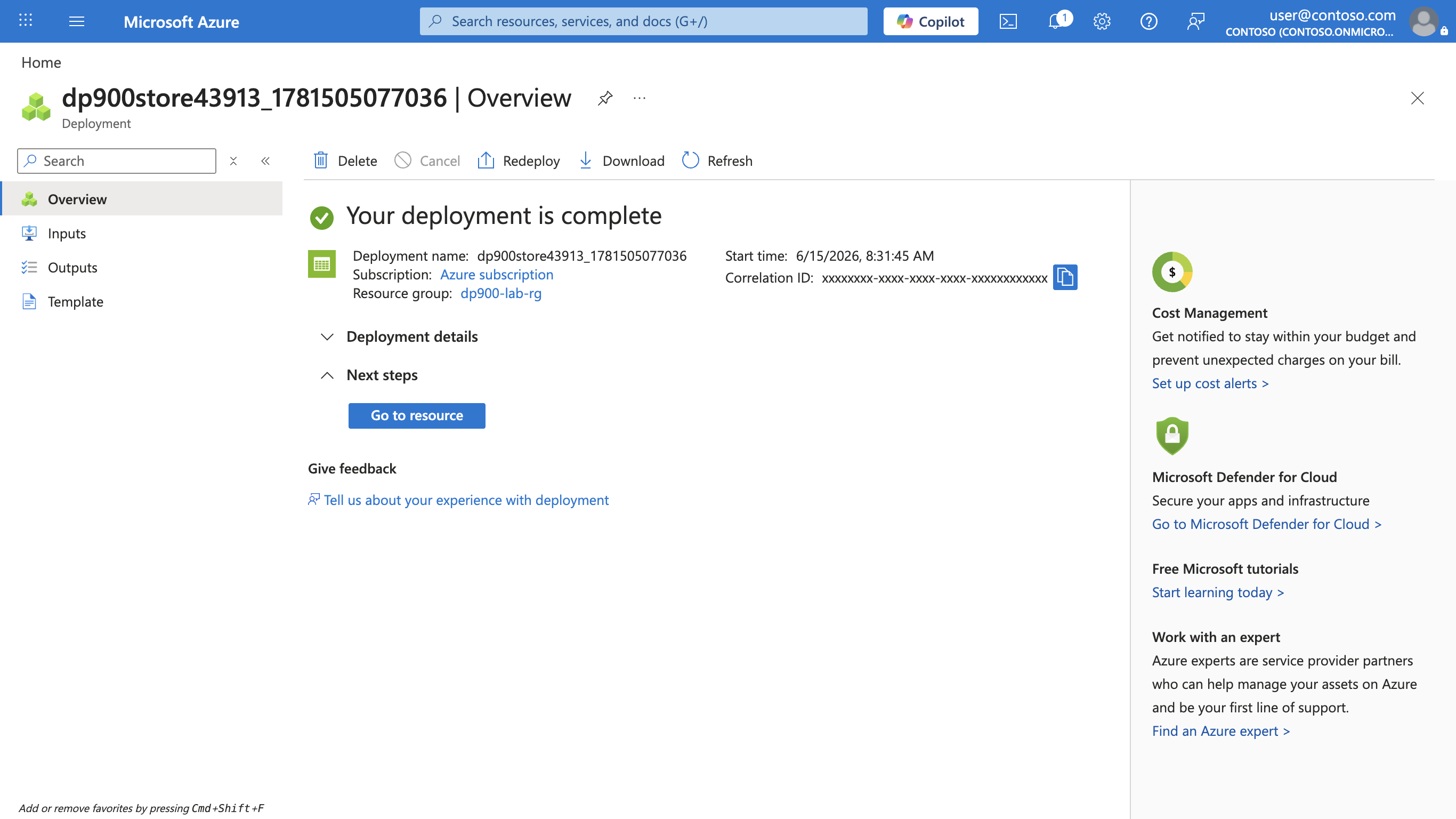Open the Azure subscription link
1456x819 pixels.
click(x=496, y=274)
